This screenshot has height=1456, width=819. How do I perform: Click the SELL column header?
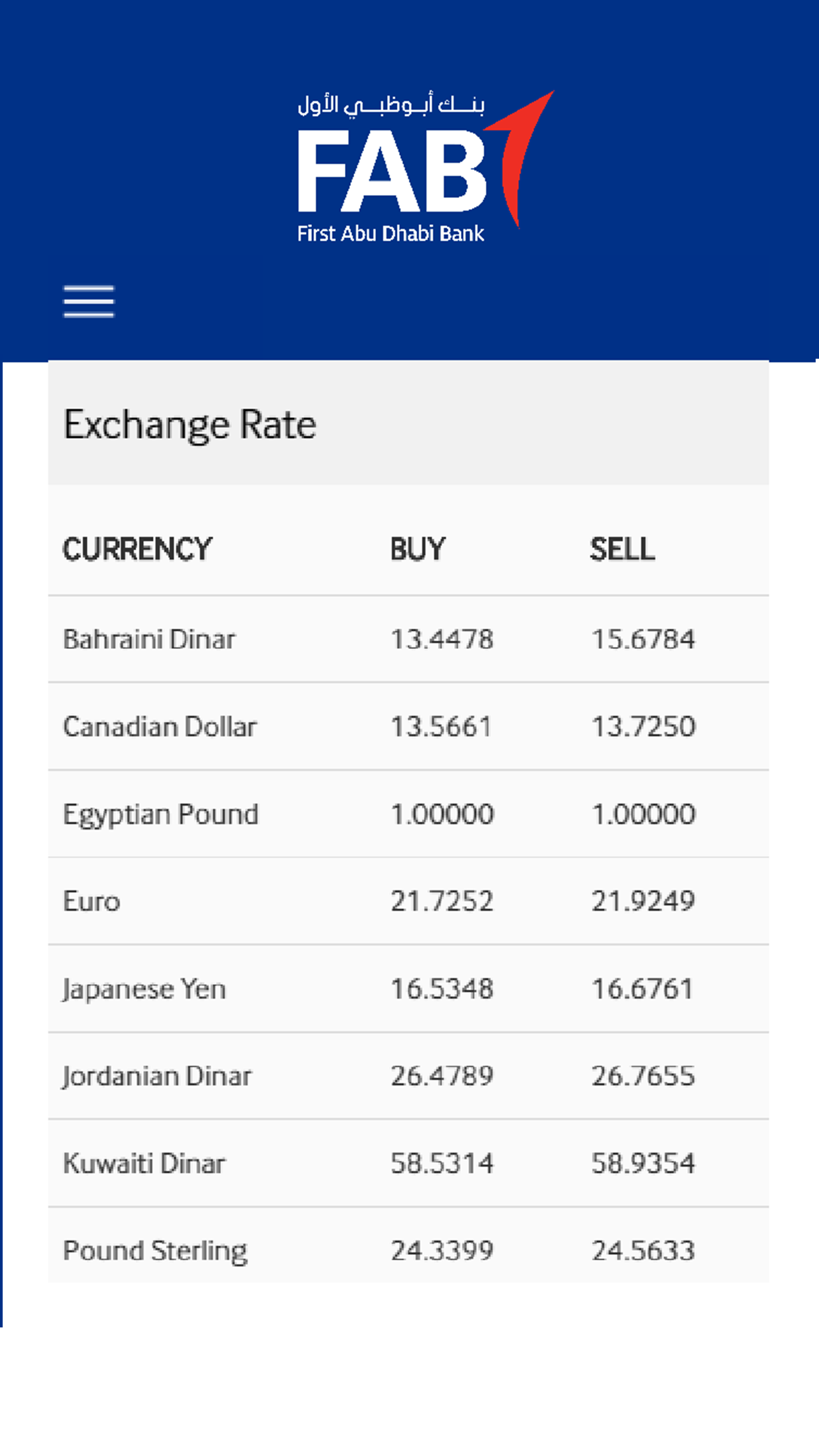pyautogui.click(x=622, y=549)
